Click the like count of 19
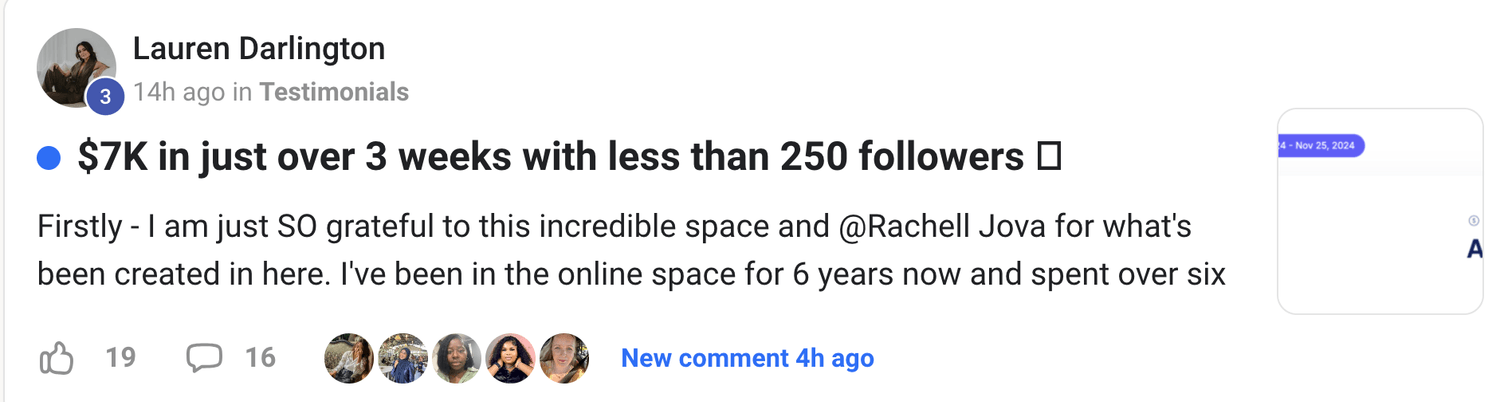The width and height of the screenshot is (1500, 402). pos(120,358)
